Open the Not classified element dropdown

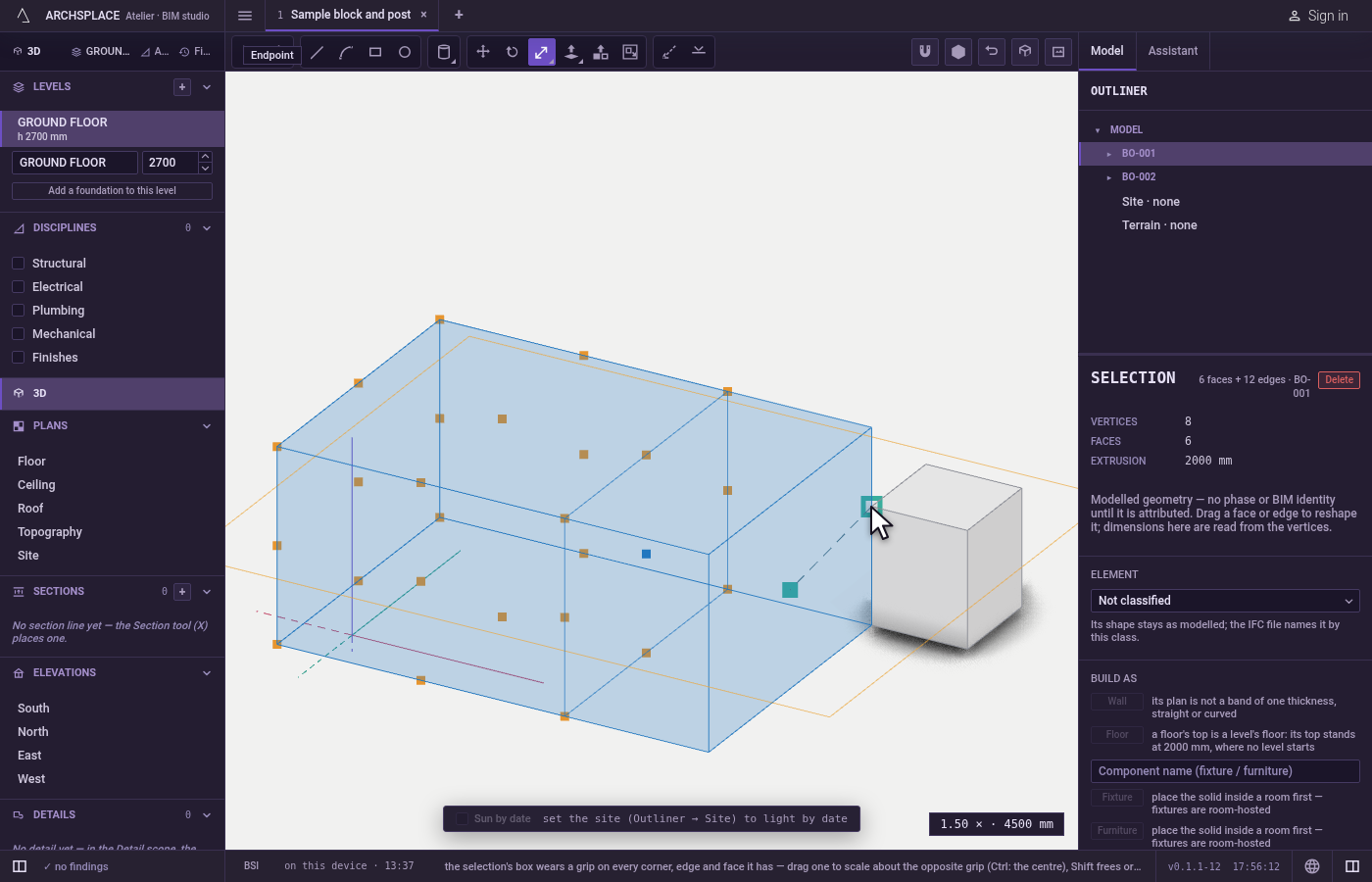(1225, 601)
